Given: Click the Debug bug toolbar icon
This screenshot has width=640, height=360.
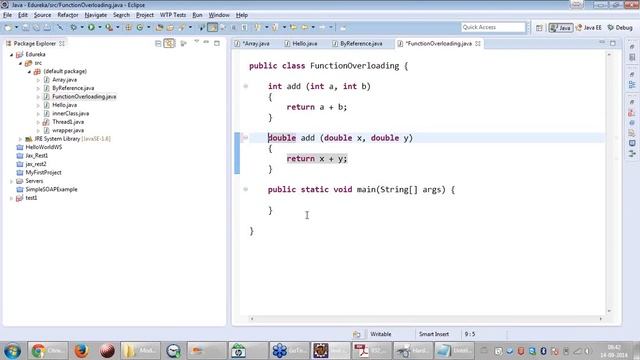Looking at the screenshot, I should (x=73, y=27).
